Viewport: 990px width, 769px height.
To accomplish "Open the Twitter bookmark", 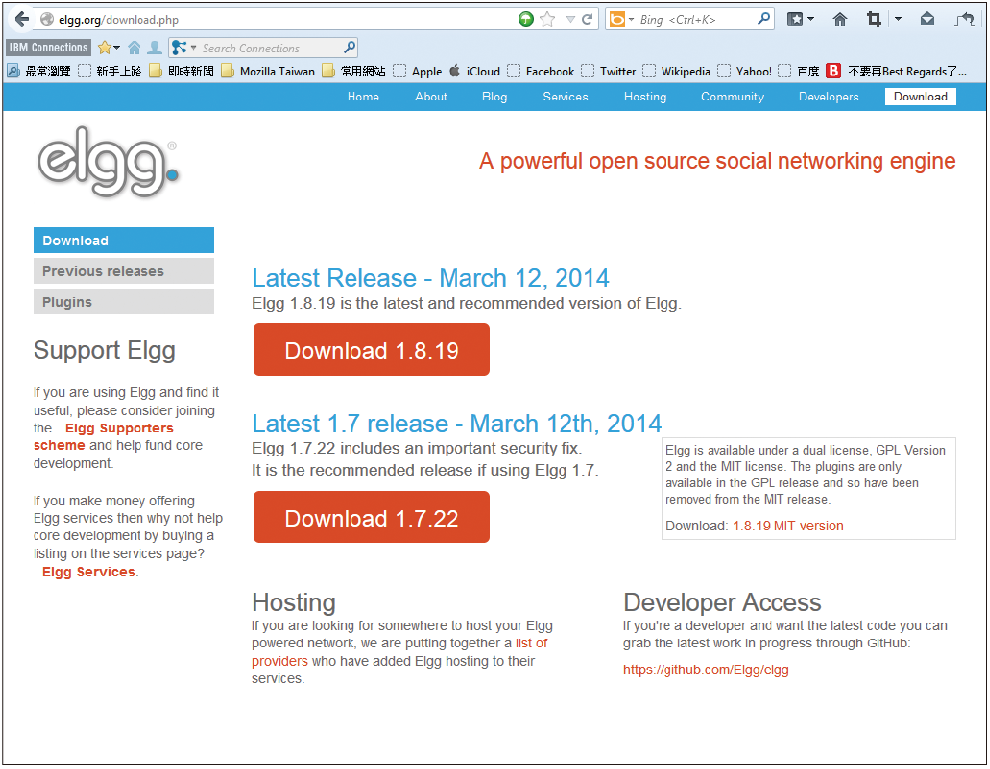I will click(x=609, y=71).
